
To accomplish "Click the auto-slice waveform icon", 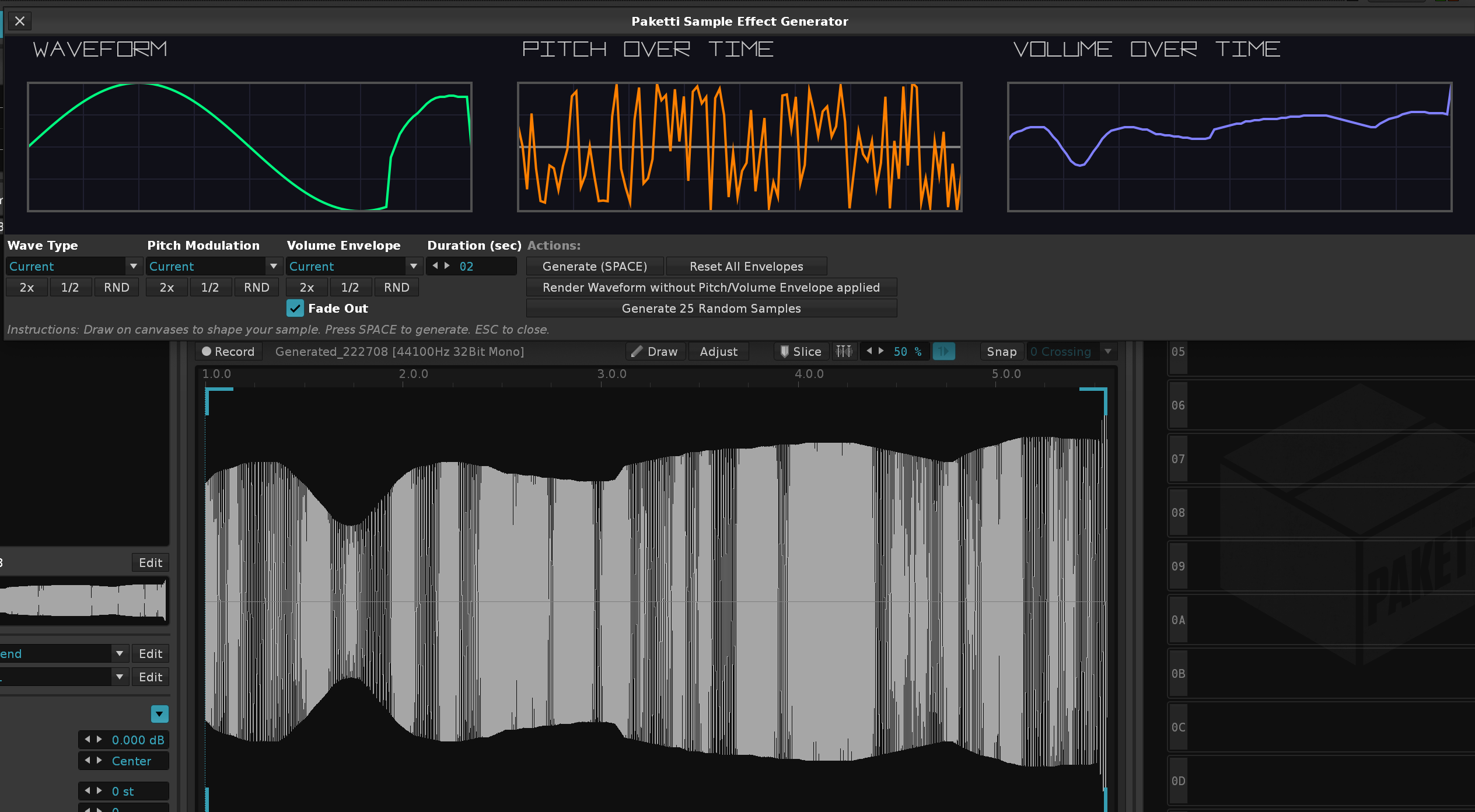I will point(844,352).
